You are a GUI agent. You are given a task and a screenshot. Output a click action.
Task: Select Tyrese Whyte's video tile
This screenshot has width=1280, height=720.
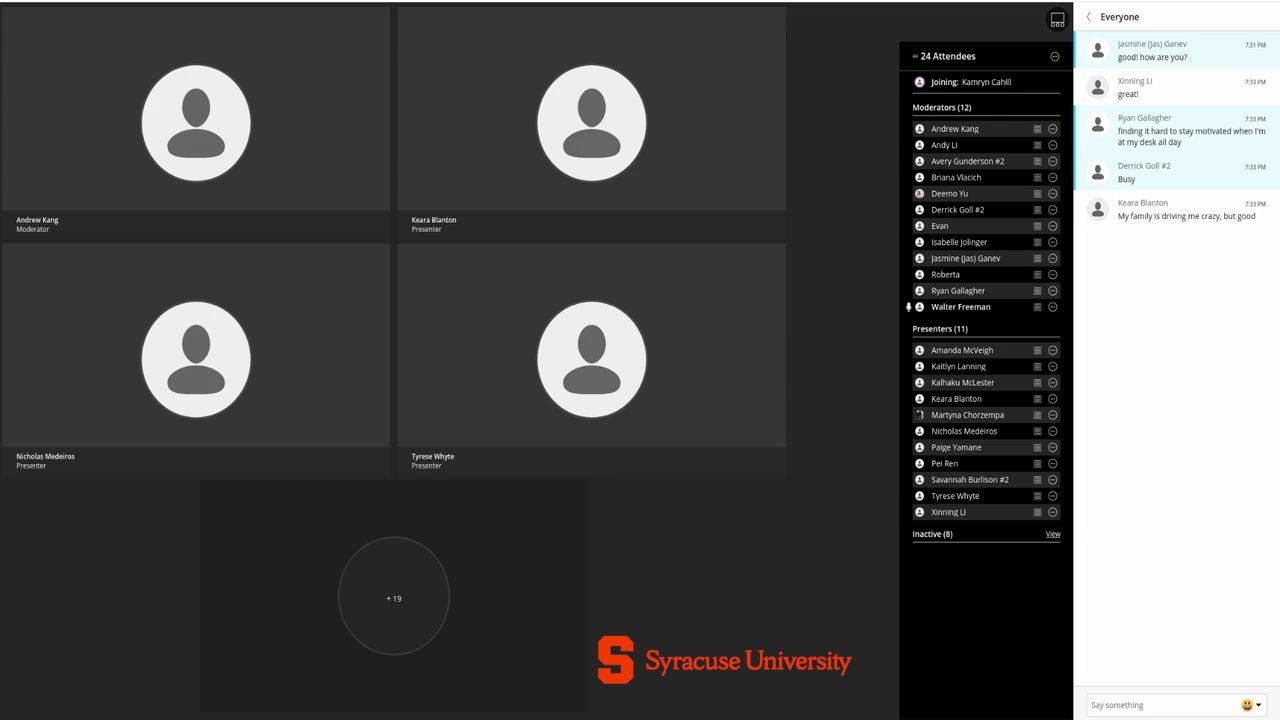click(592, 360)
